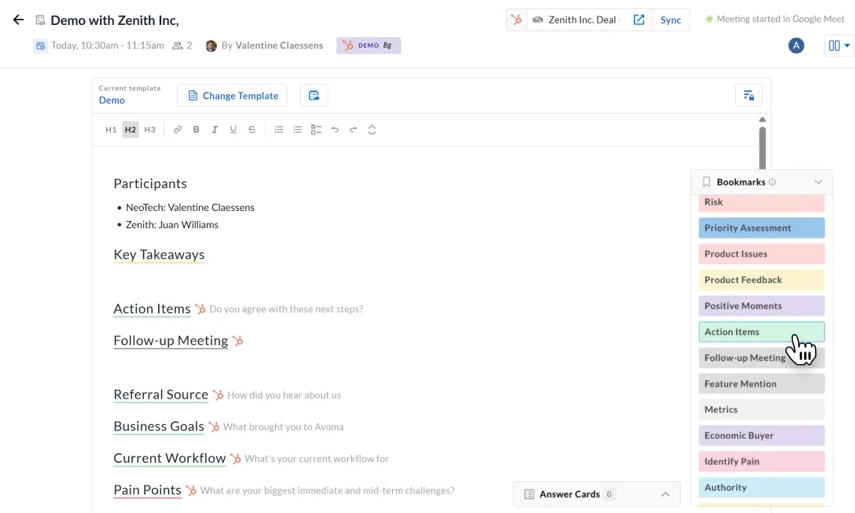Click the DEMO meeting type tag
This screenshot has width=855, height=513.
pos(369,45)
